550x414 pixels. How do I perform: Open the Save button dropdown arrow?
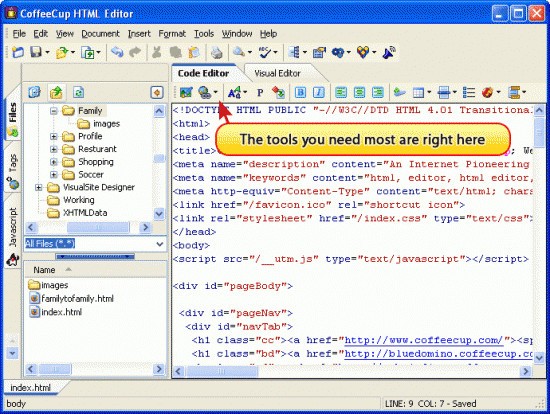[47, 53]
